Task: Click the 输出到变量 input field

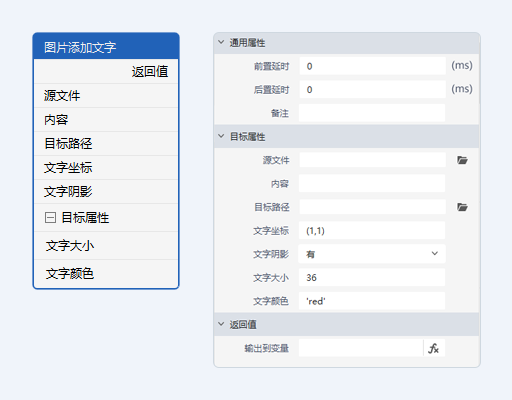Action: click(x=361, y=348)
